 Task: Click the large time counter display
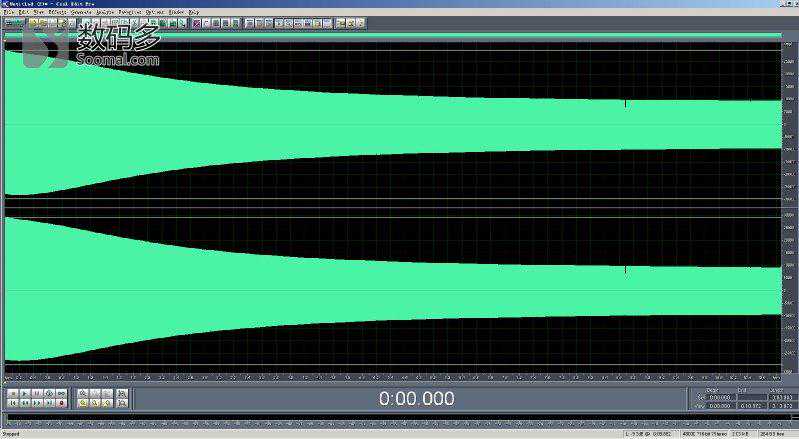[416, 398]
